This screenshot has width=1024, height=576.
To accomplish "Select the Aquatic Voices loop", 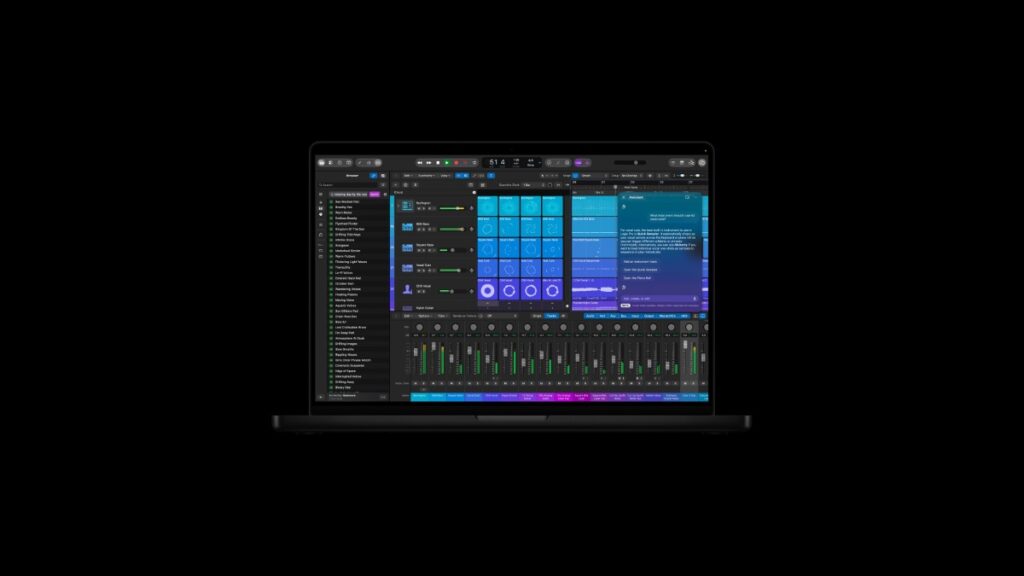I will 345,306.
